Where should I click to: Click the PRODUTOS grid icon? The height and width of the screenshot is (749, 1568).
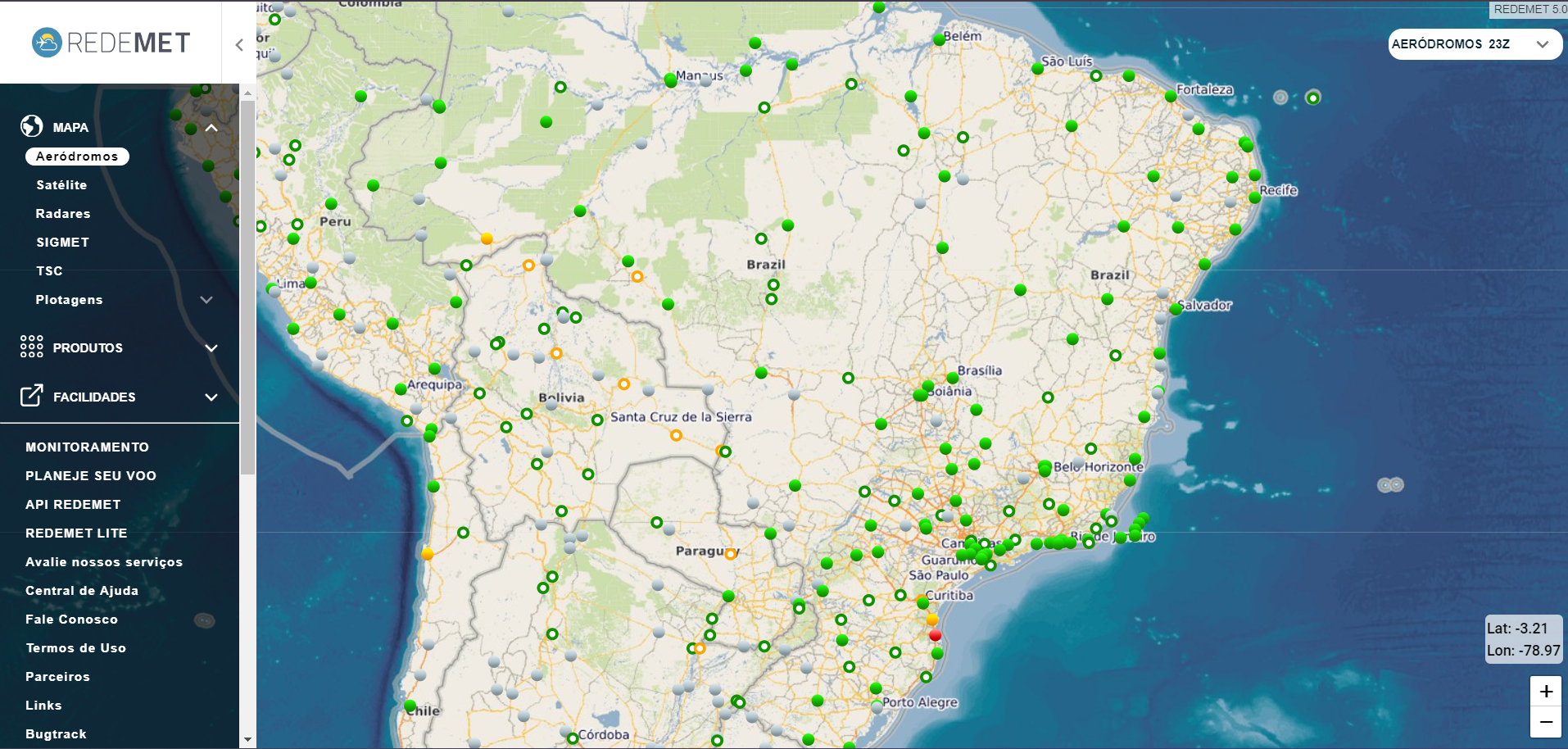(x=31, y=347)
